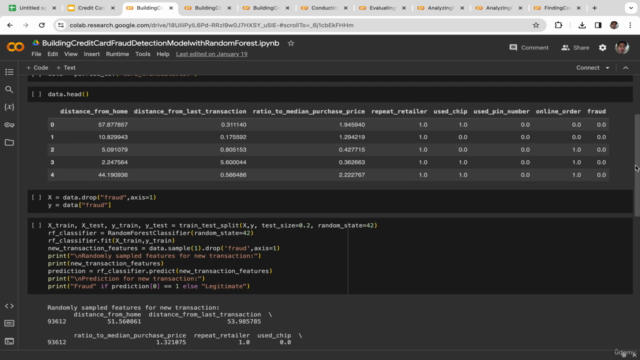Open the table of contents sidebar icon
This screenshot has width=640, height=360.
pos(9,72)
